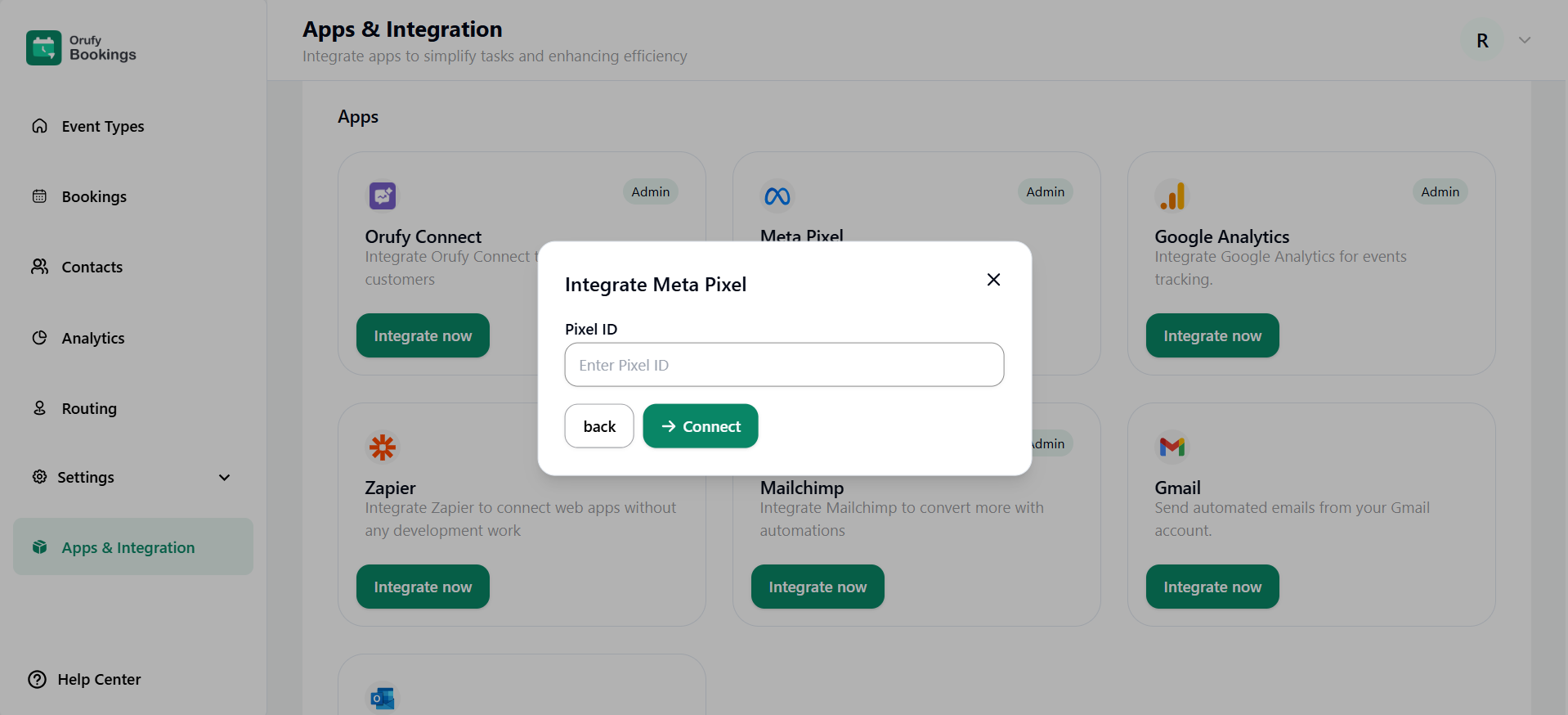Screen dimensions: 1568x715
Task: Open Contacts page from sidebar
Action: [x=92, y=267]
